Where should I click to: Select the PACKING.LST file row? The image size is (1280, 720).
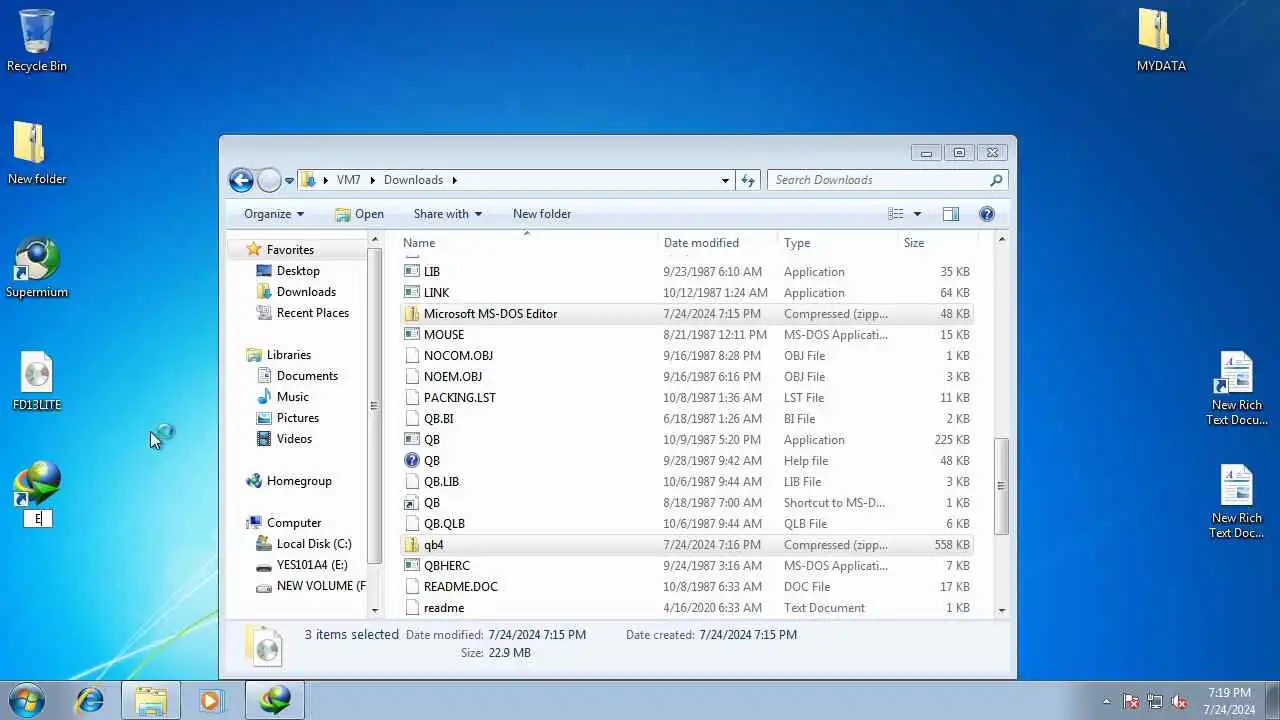click(687, 398)
